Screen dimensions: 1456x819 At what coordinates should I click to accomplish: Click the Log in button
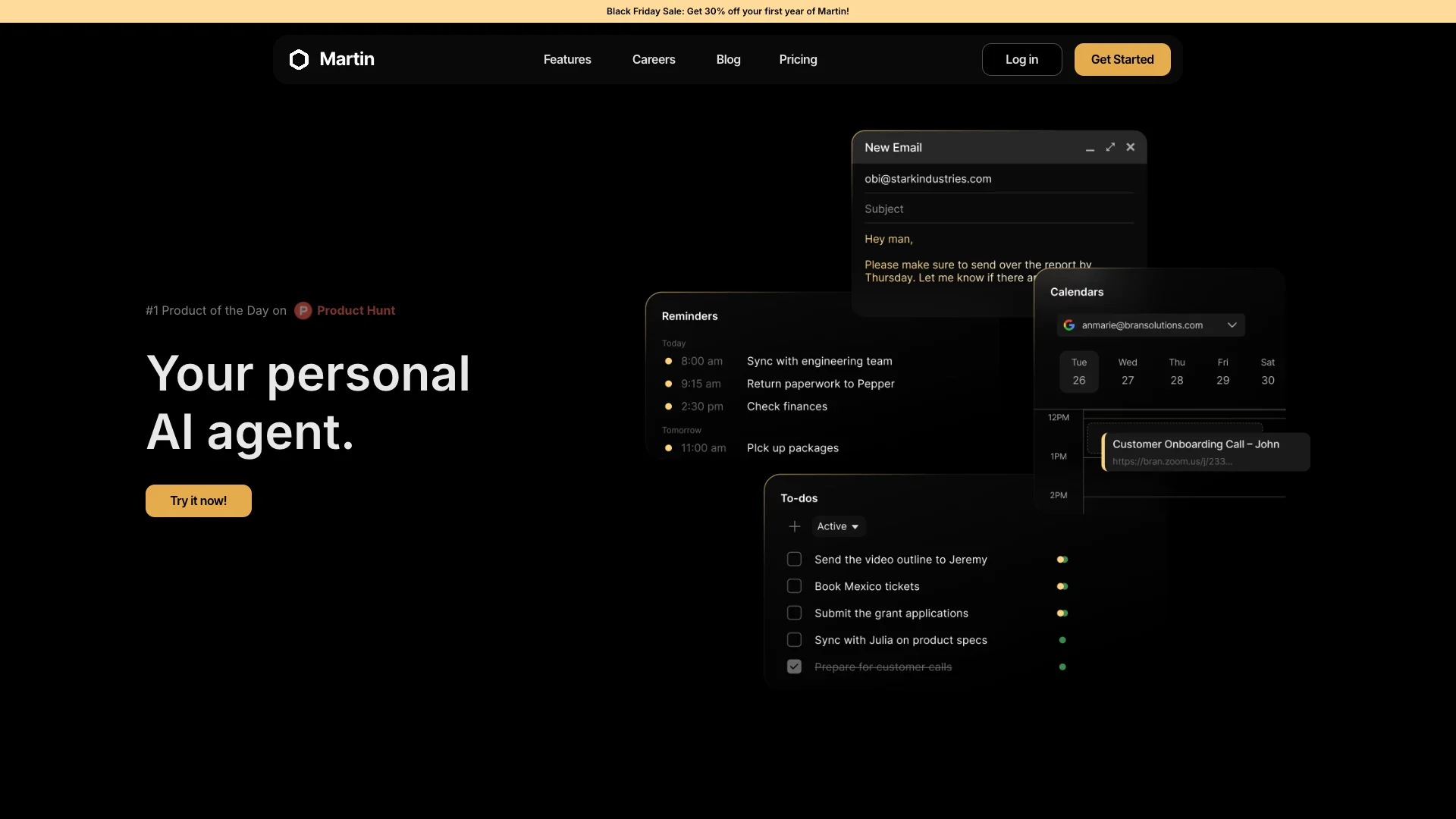point(1021,59)
